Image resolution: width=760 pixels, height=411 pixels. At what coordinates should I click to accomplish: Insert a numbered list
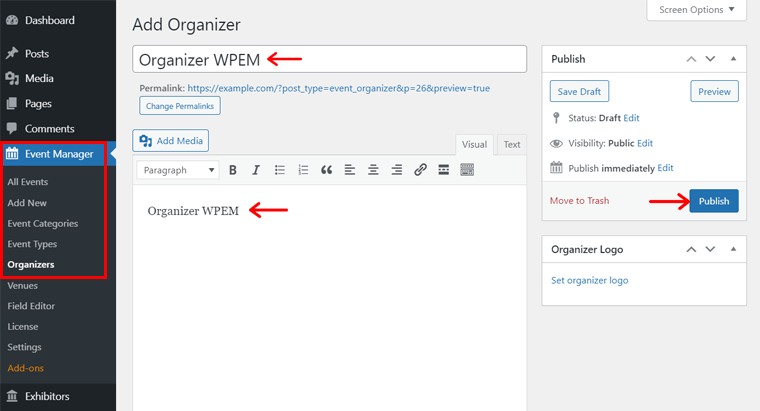pos(302,170)
